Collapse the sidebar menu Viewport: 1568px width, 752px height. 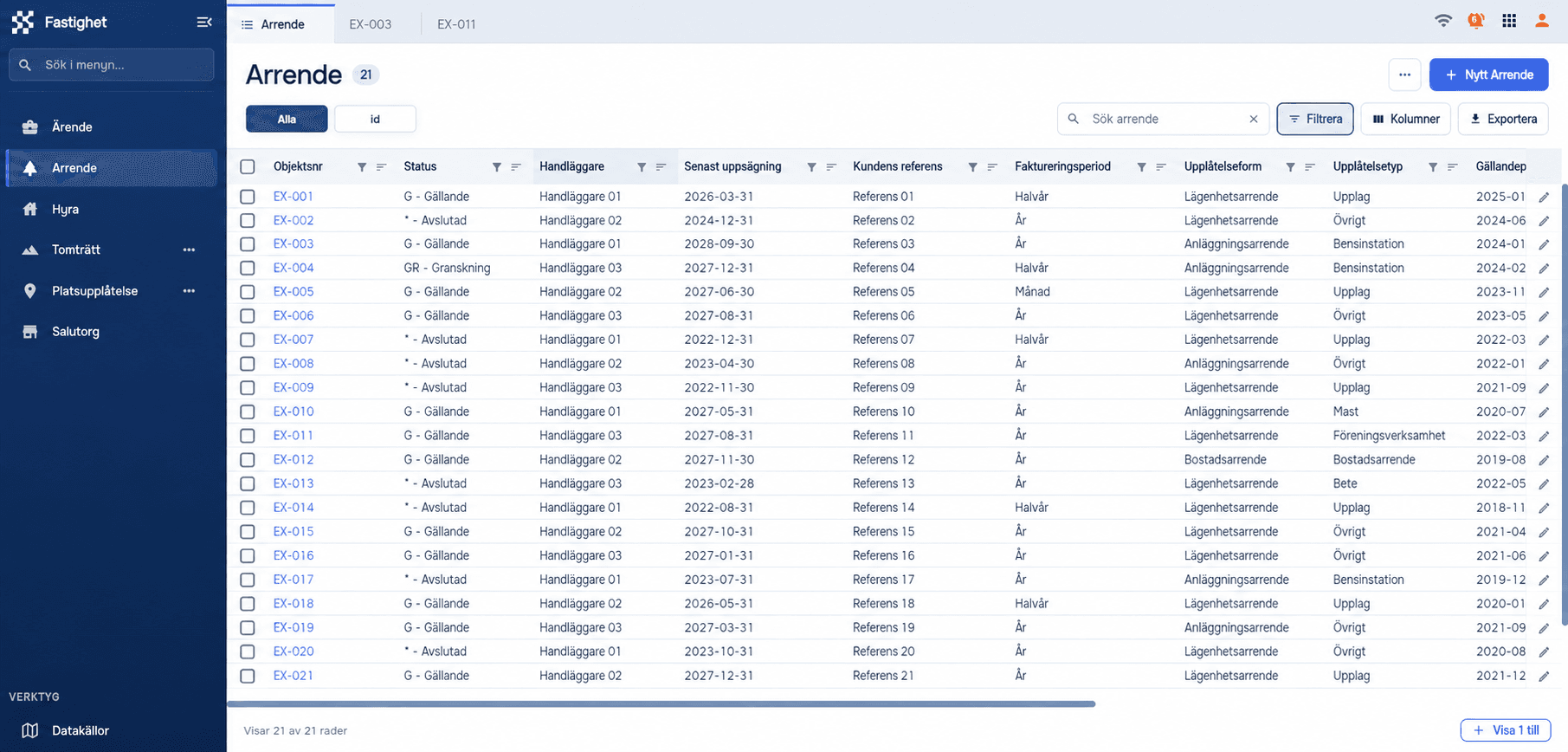pyautogui.click(x=204, y=23)
